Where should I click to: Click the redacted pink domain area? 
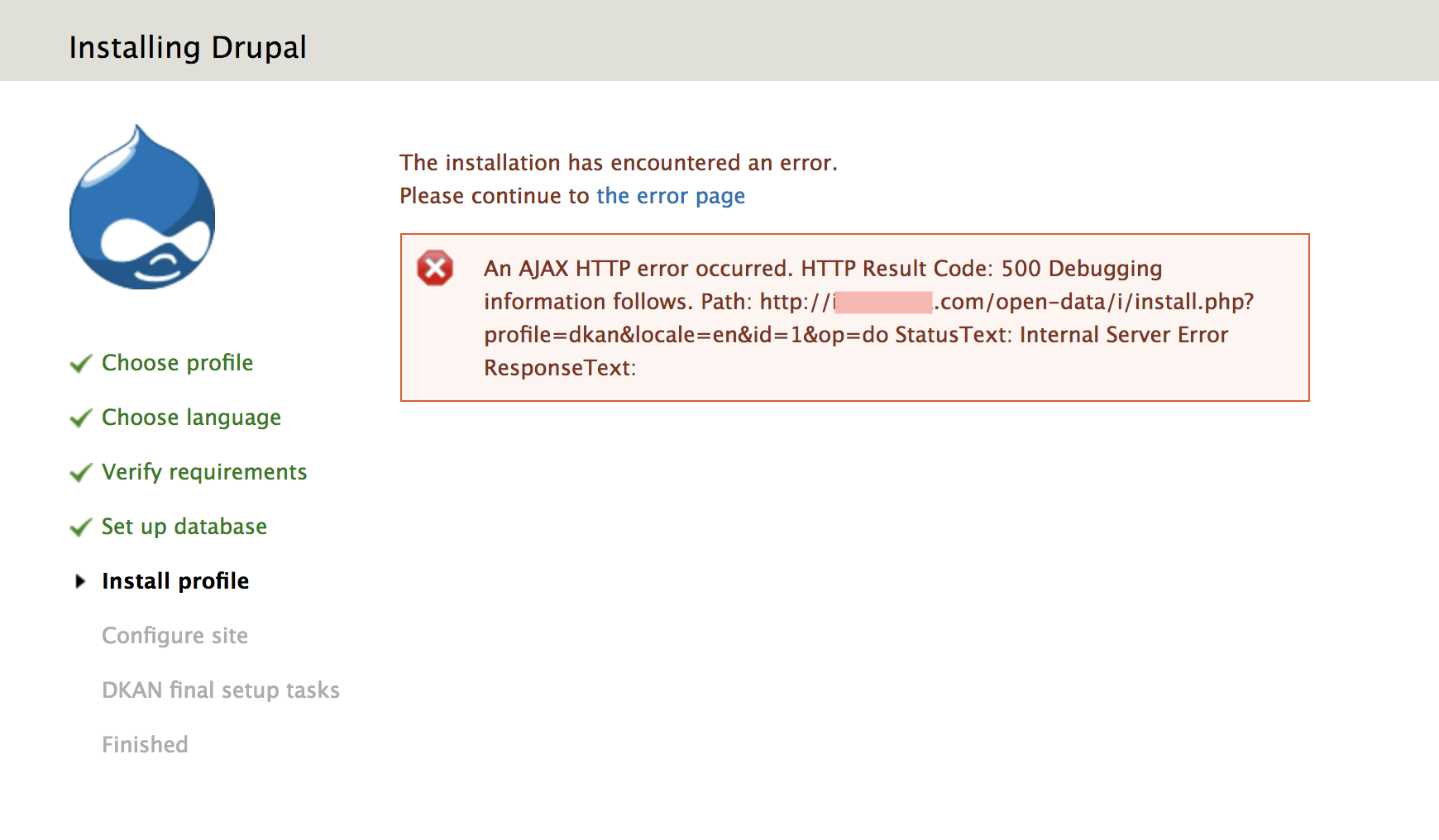[x=883, y=302]
